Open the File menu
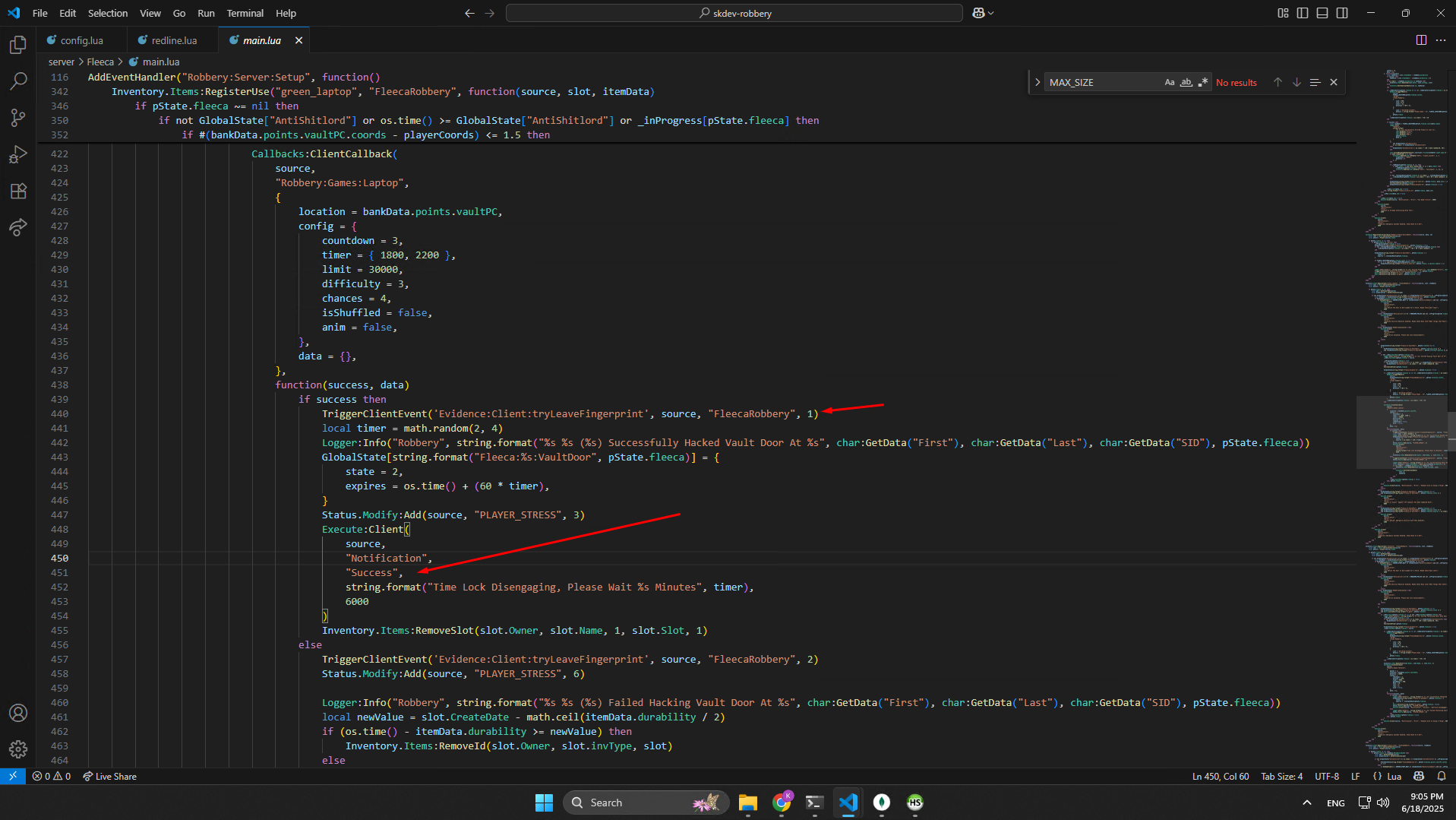This screenshot has height=820, width=1456. [x=40, y=13]
